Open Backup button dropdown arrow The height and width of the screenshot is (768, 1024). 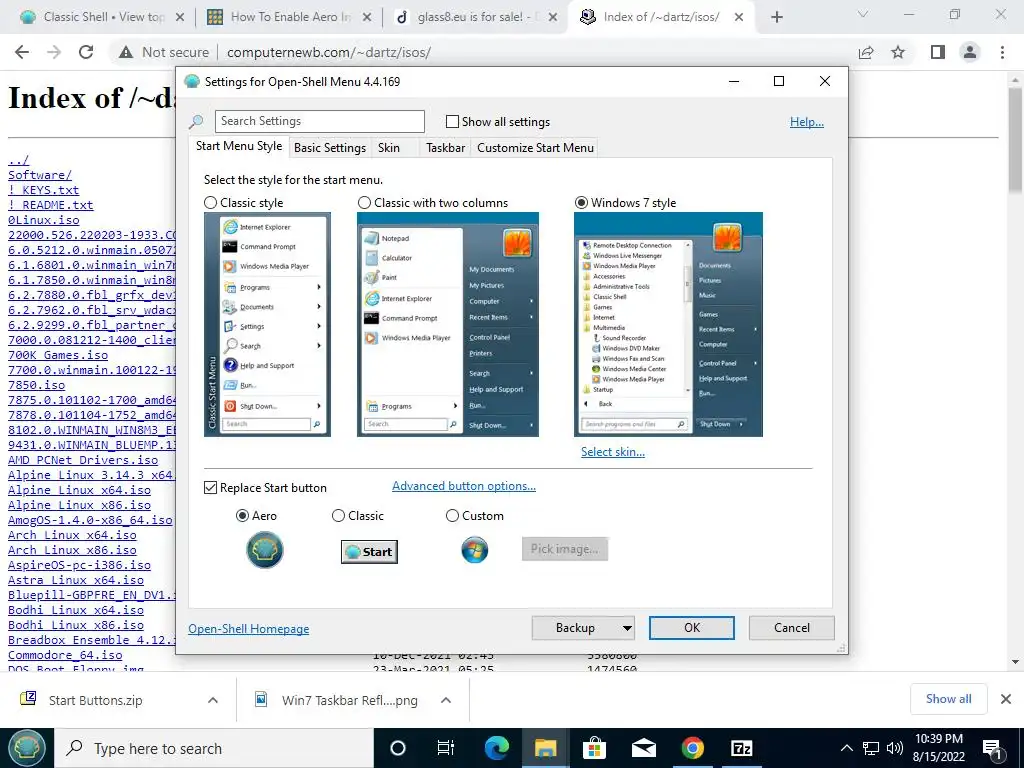[627, 628]
